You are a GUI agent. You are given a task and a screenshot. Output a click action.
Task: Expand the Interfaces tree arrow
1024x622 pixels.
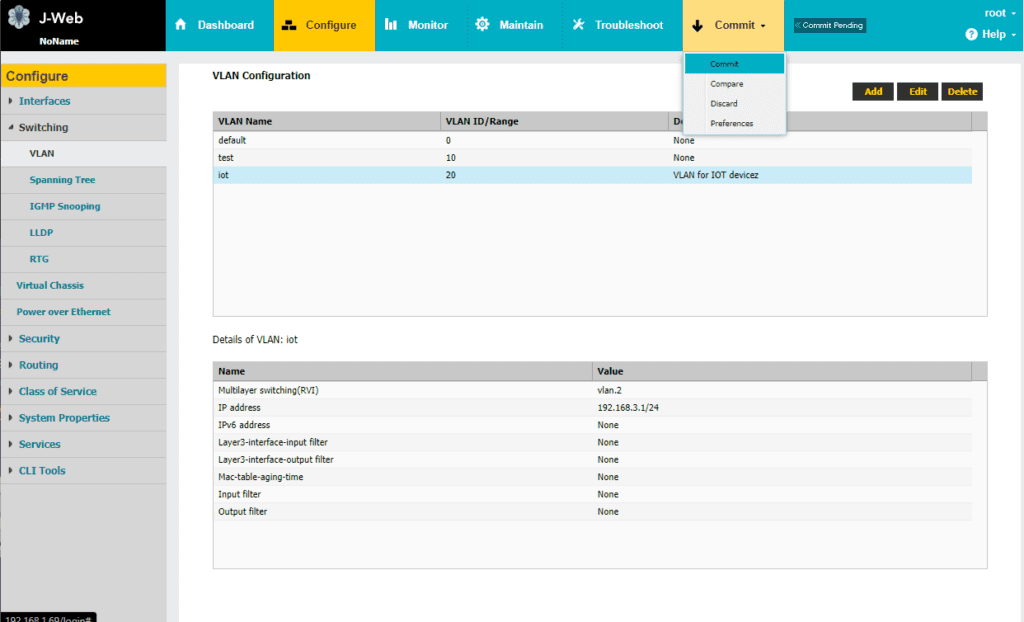pyautogui.click(x=10, y=101)
